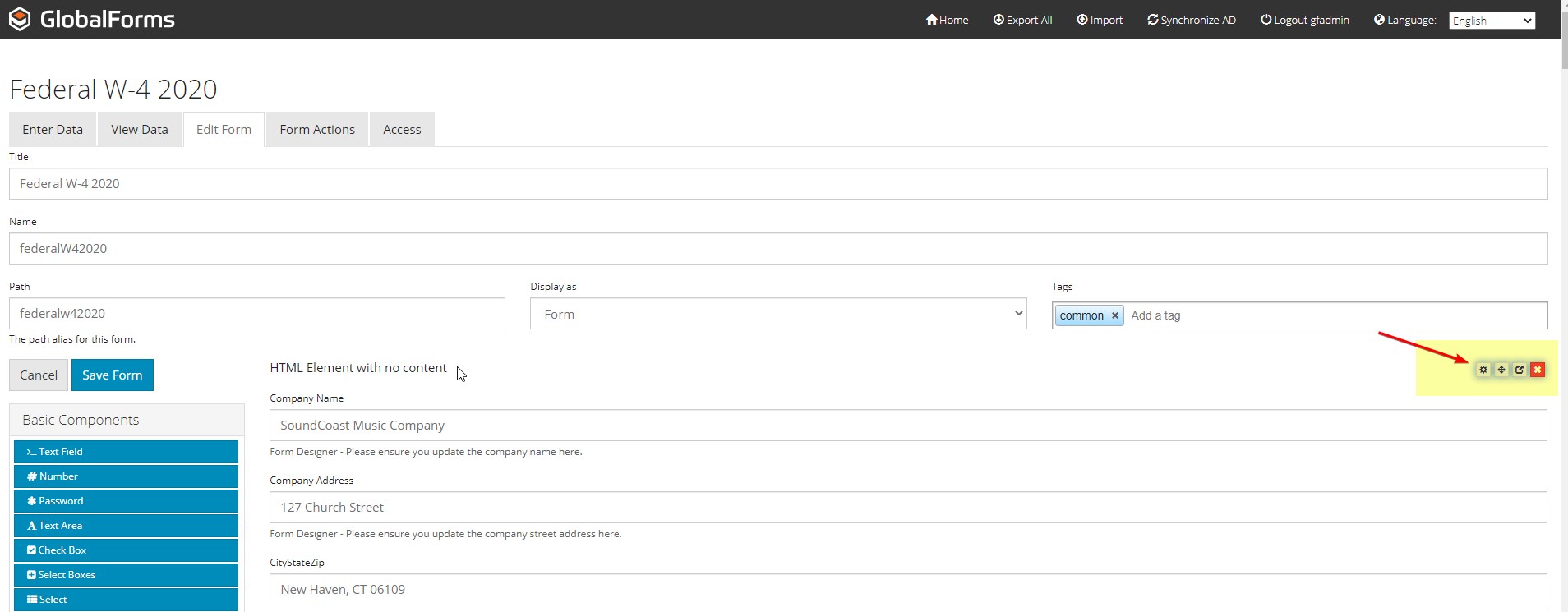Click the move component arrows icon
Viewport: 1568px width, 612px height.
(x=1501, y=370)
